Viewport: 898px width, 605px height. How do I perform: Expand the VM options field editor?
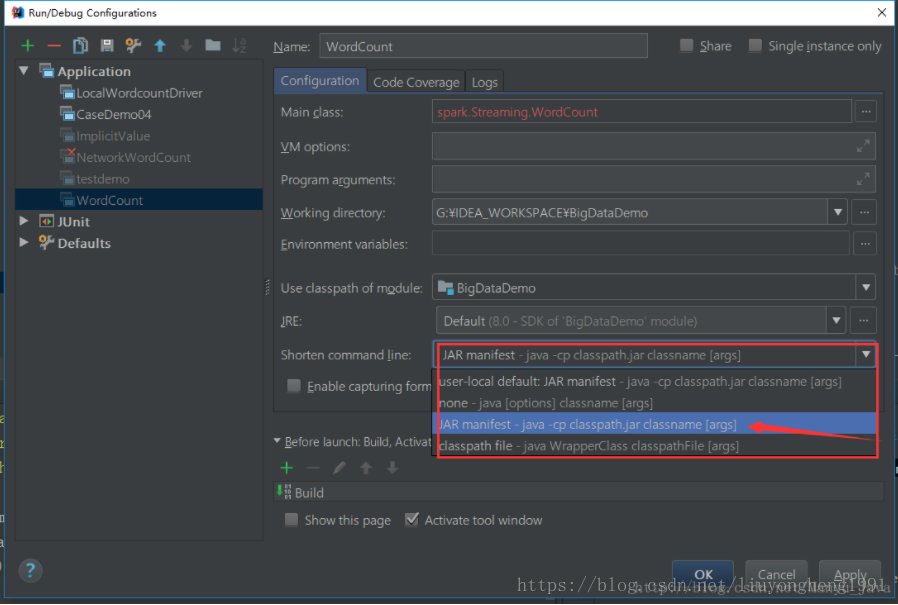point(862,147)
